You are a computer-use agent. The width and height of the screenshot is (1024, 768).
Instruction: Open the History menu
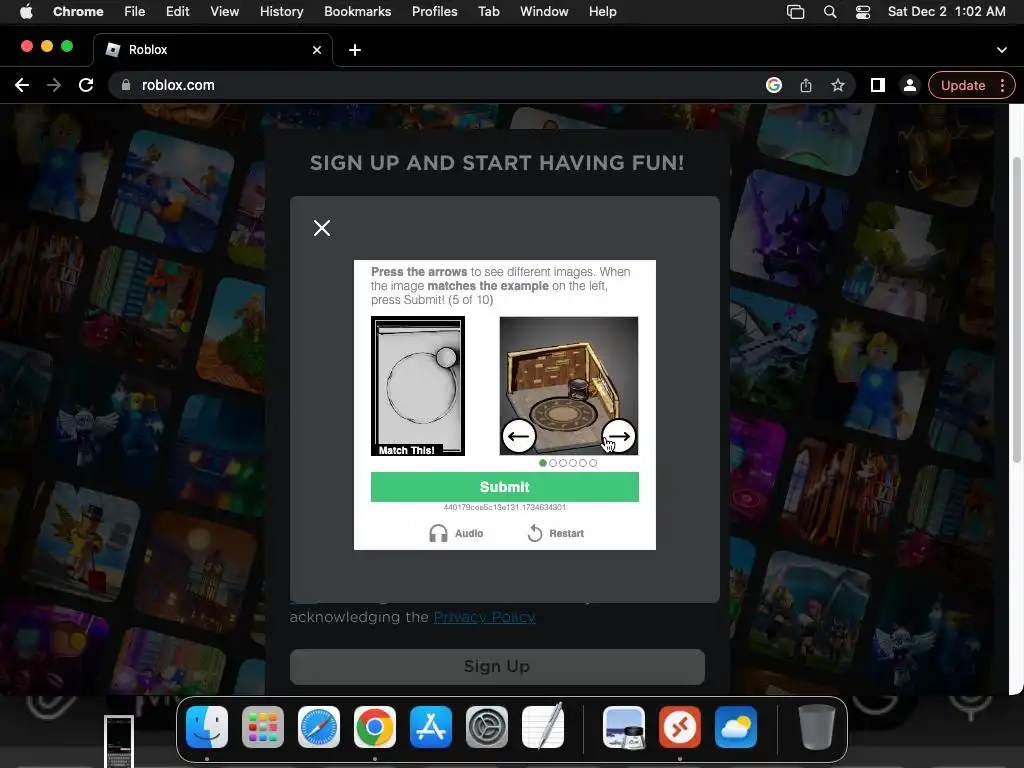[281, 12]
